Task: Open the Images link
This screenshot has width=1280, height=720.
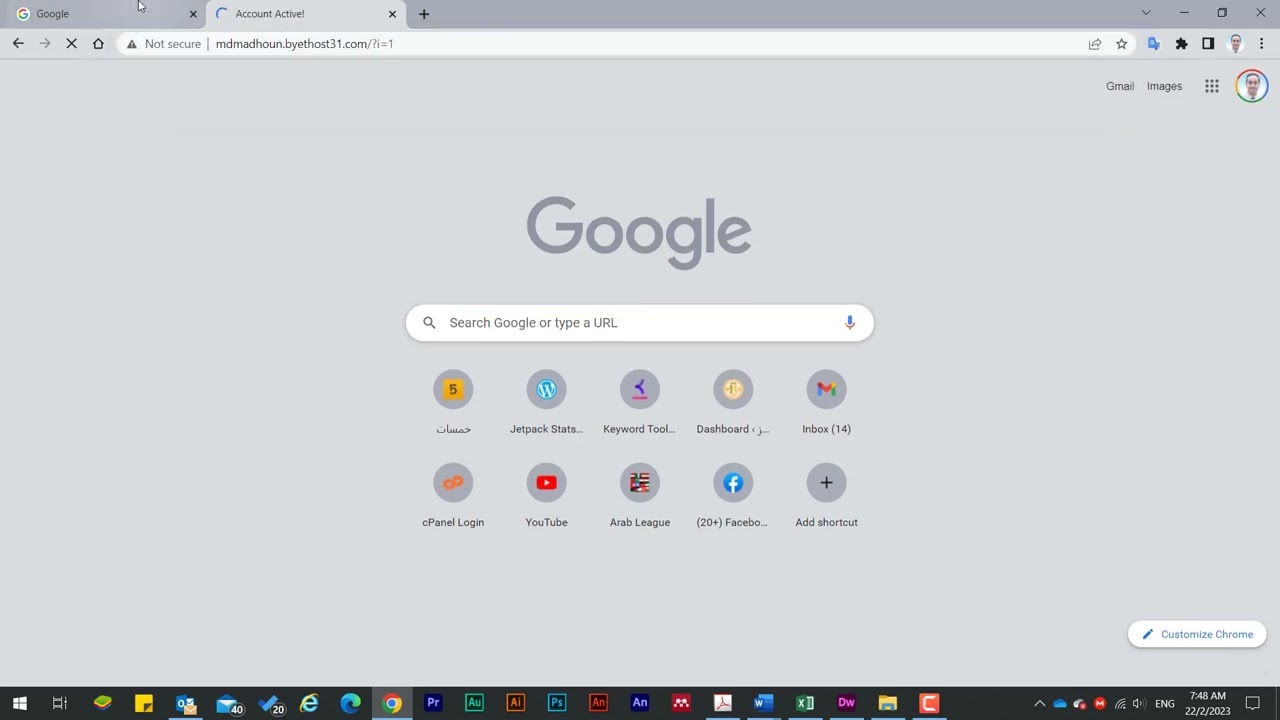Action: click(1164, 86)
